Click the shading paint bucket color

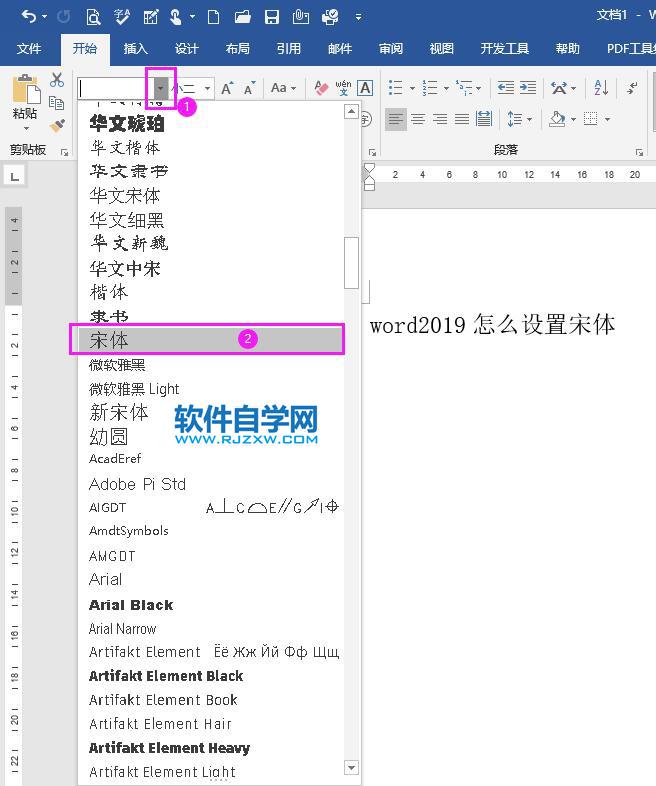coord(557,119)
